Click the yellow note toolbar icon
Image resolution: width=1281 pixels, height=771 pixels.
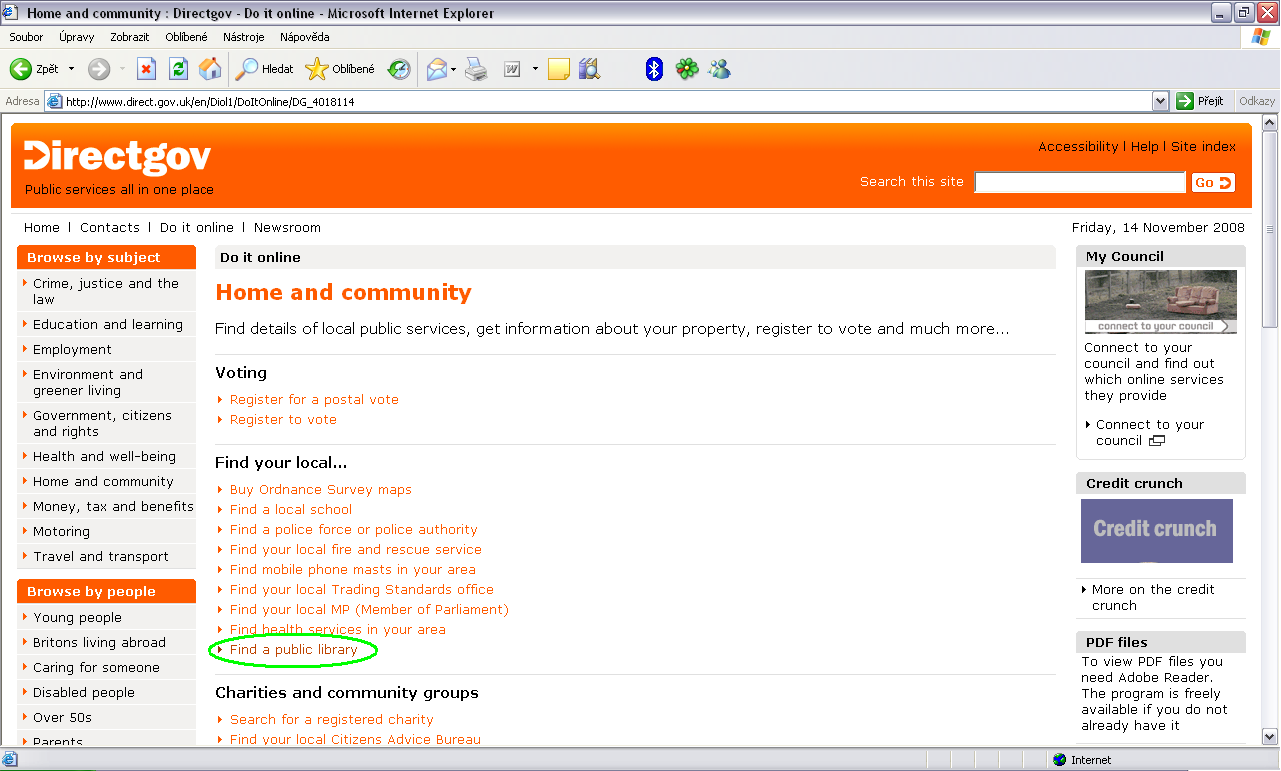click(x=559, y=69)
